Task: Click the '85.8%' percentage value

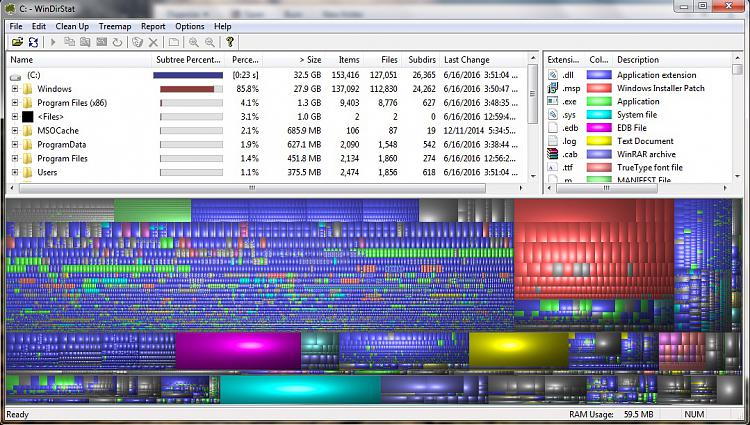Action: (247, 89)
